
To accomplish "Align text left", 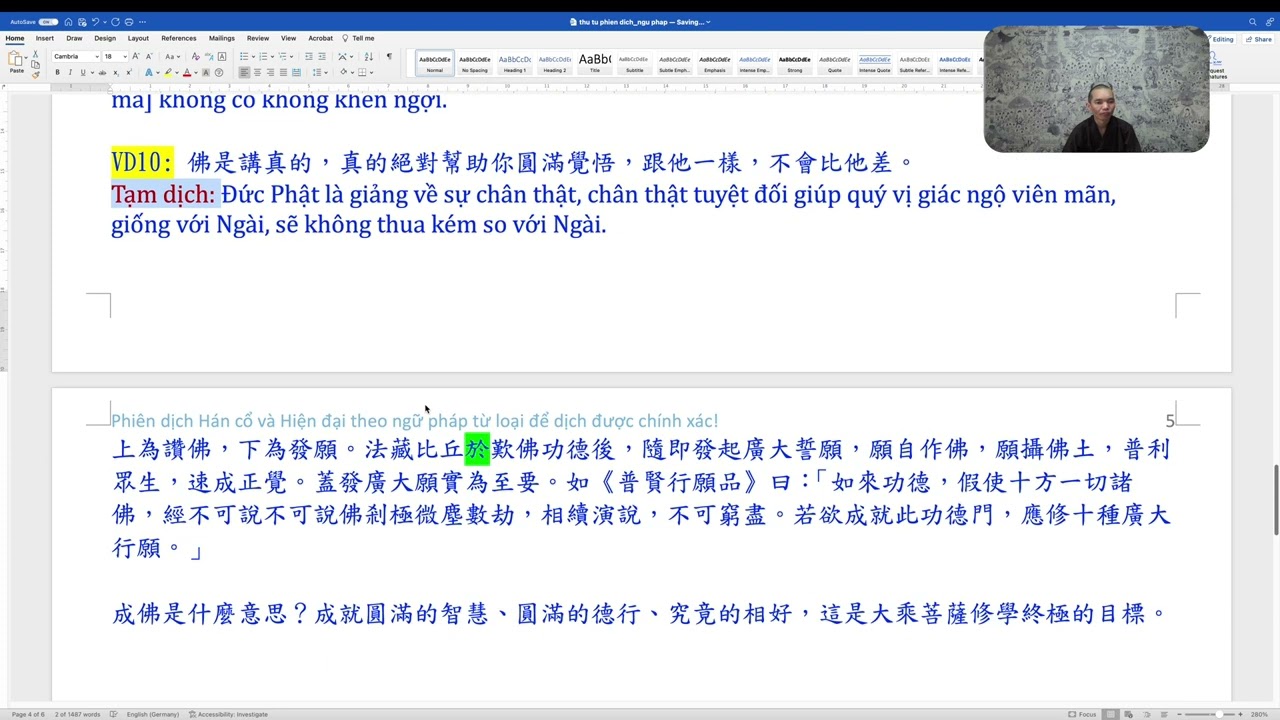I will tap(244, 72).
